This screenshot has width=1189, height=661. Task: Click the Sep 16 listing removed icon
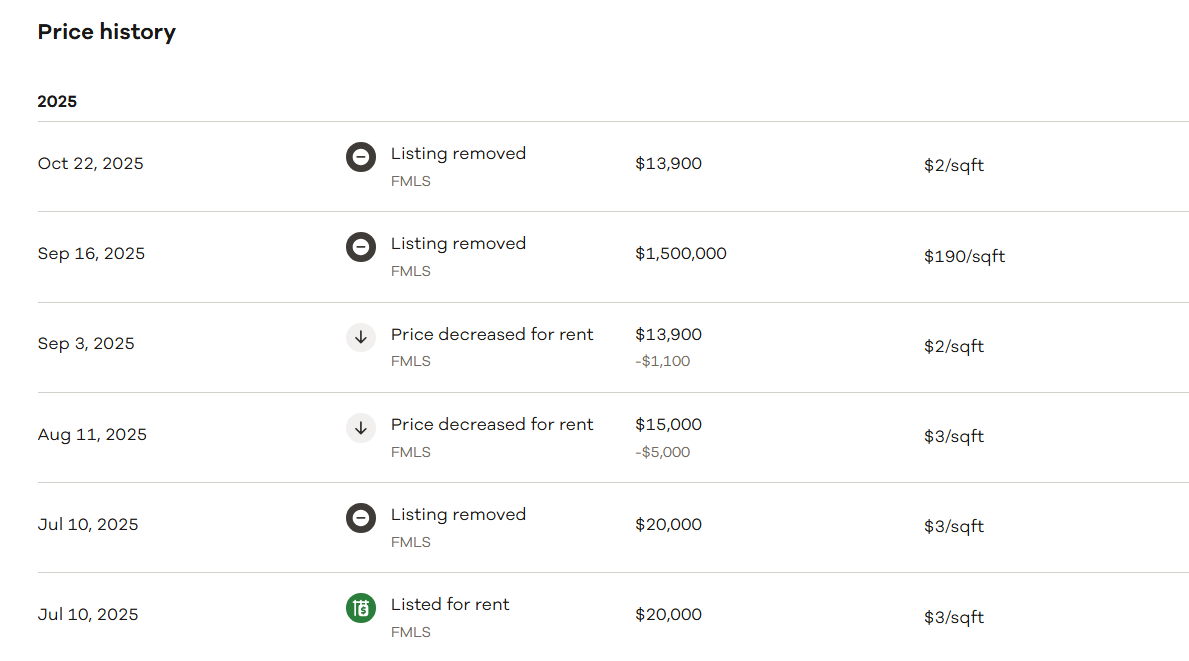[x=361, y=247]
